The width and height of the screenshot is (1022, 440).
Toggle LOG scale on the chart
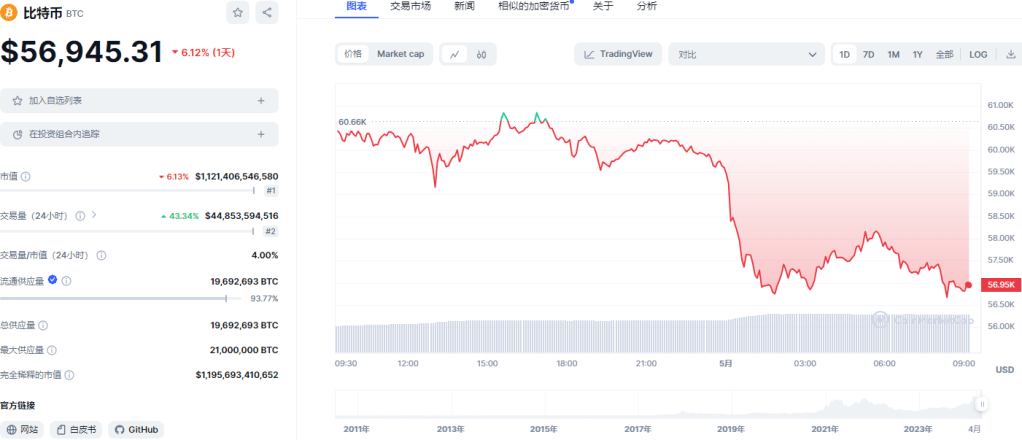point(977,54)
